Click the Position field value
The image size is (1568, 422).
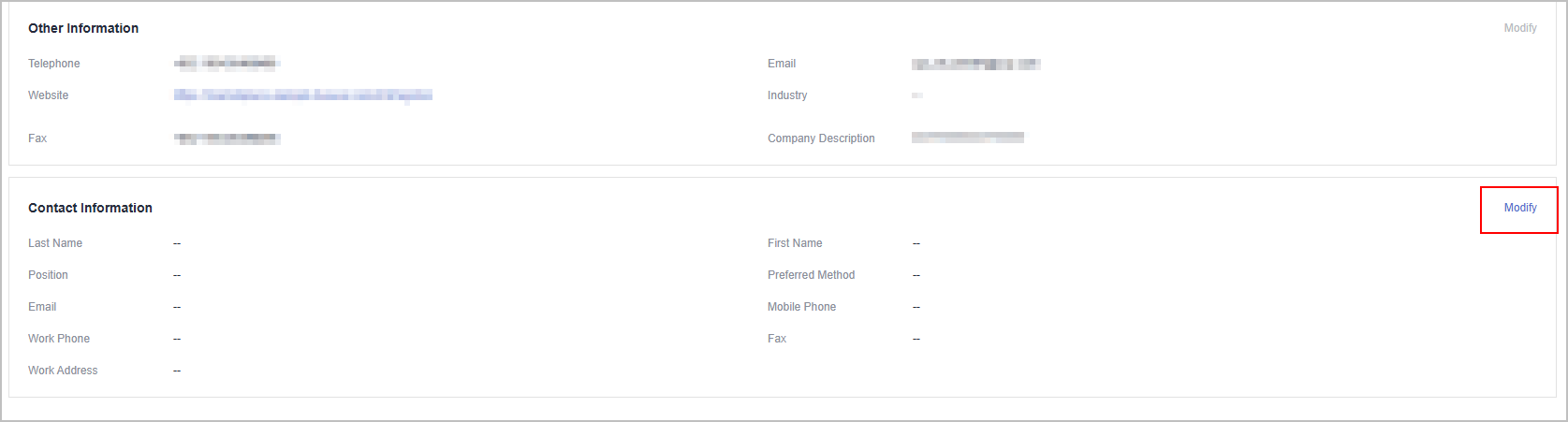[x=177, y=275]
